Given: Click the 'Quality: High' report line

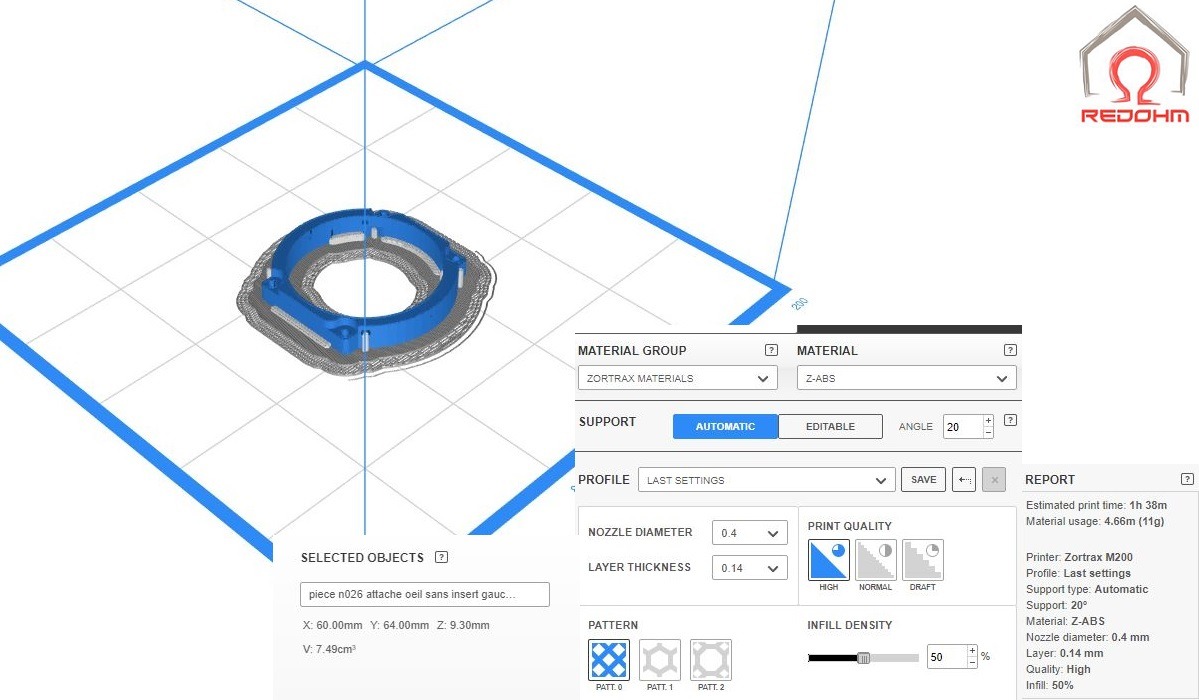Looking at the screenshot, I should click(1058, 669).
